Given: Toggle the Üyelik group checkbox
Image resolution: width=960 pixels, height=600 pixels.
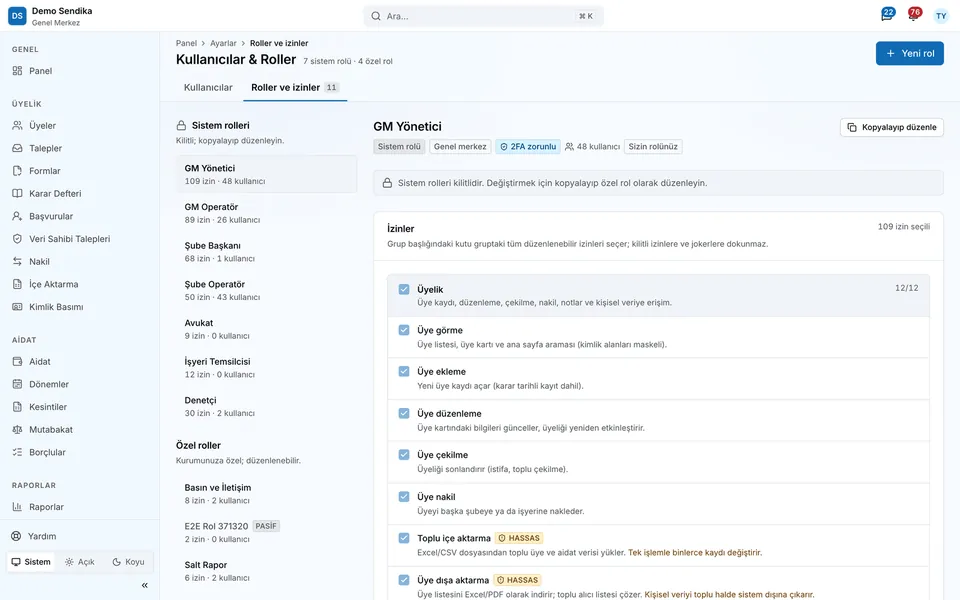Looking at the screenshot, I should pyautogui.click(x=404, y=290).
